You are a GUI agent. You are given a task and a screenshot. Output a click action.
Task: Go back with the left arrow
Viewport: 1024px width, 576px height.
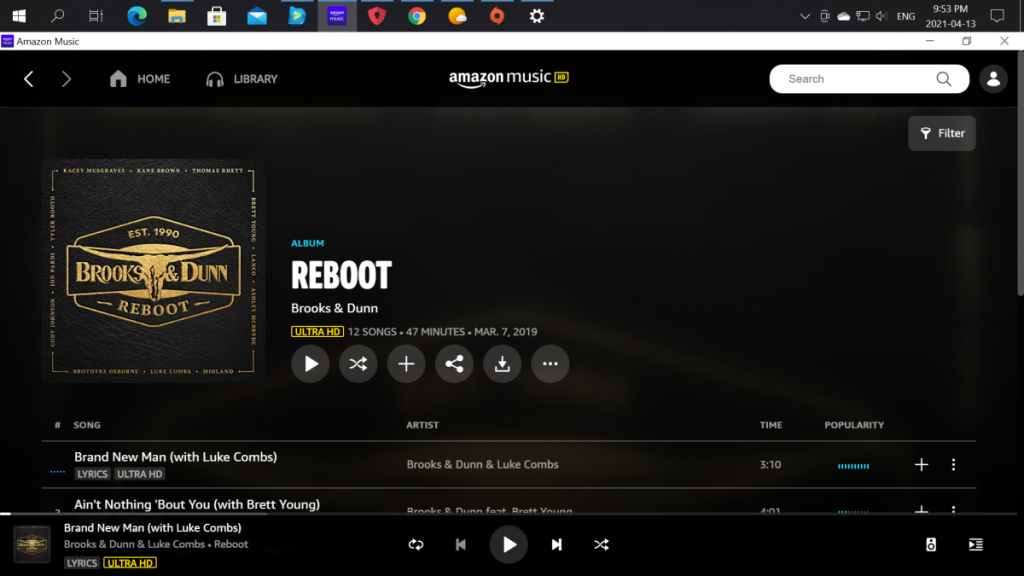click(29, 79)
